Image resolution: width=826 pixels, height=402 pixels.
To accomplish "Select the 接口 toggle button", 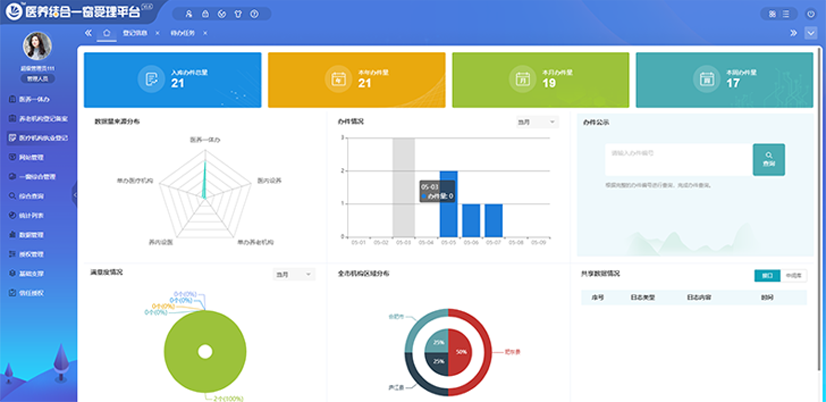I will [x=767, y=274].
